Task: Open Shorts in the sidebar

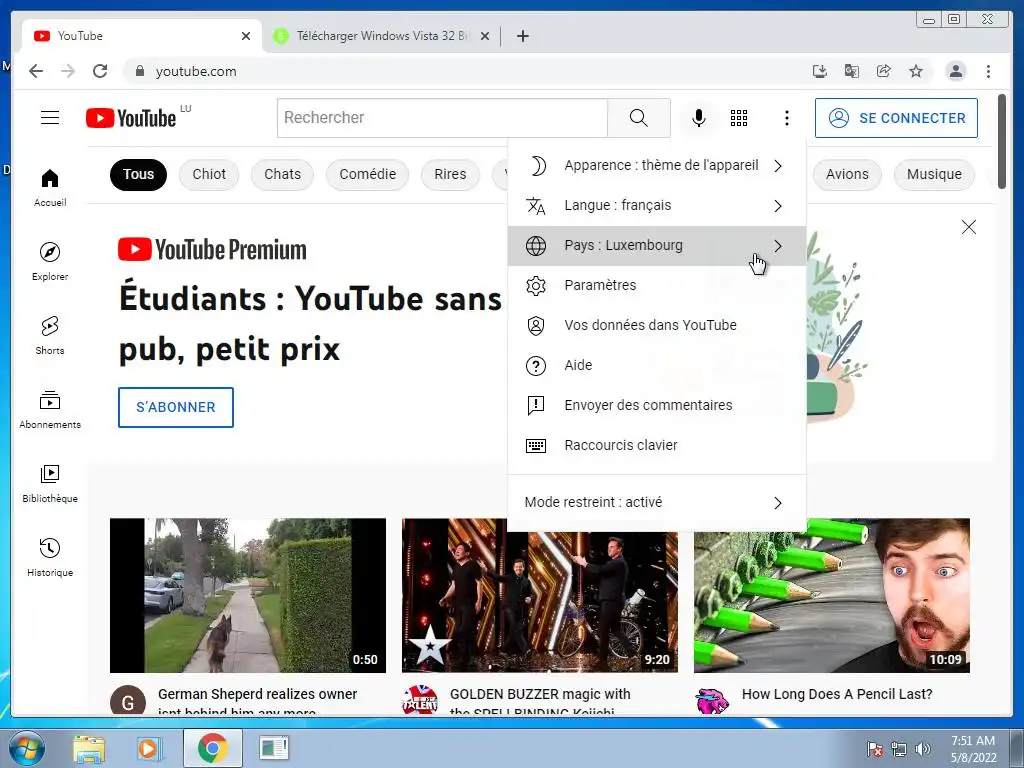Action: (50, 336)
